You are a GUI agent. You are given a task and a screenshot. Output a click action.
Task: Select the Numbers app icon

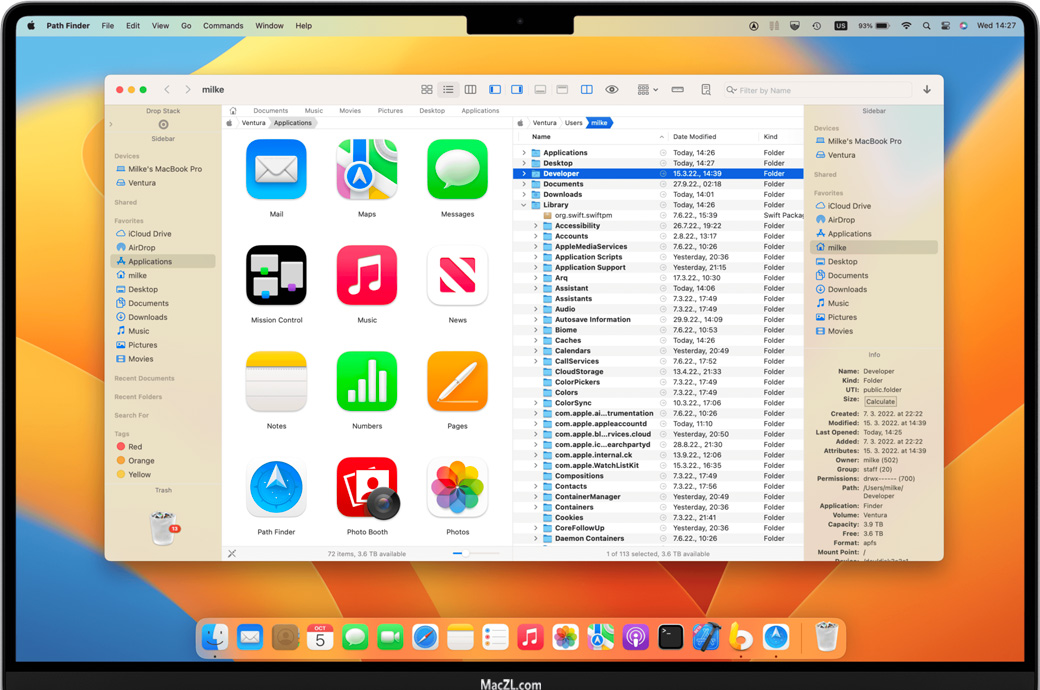point(367,381)
